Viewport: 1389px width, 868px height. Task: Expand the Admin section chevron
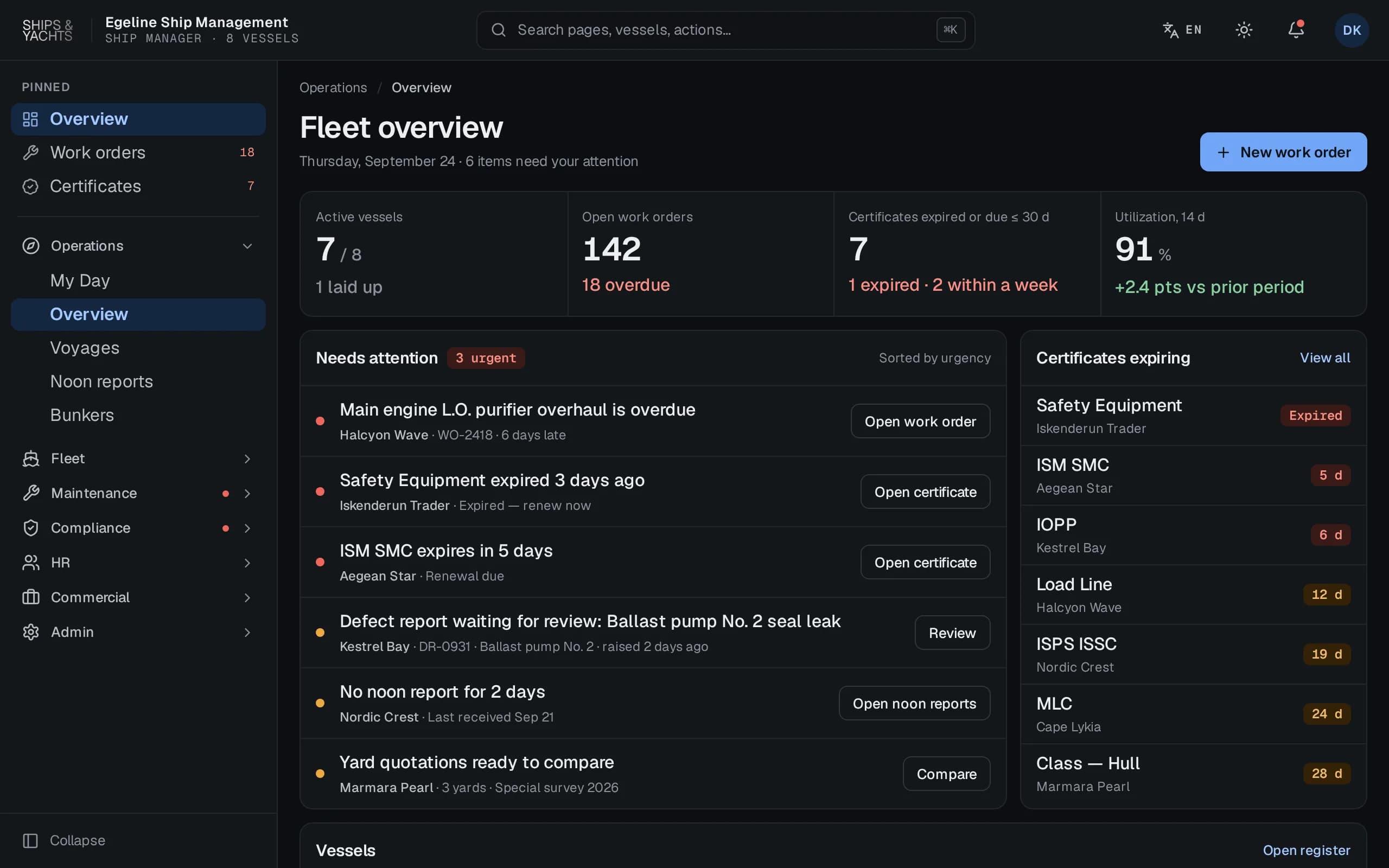[247, 633]
